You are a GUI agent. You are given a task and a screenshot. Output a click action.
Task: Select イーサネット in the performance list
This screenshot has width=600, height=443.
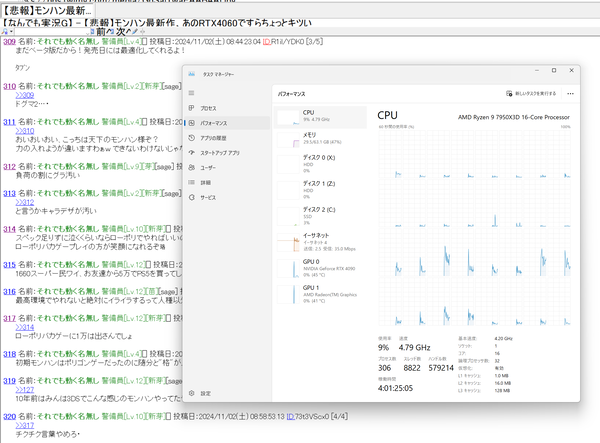pos(321,242)
